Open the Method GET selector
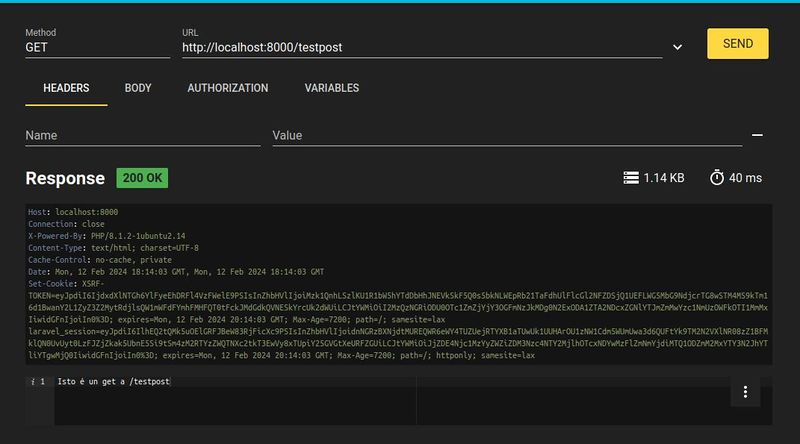The width and height of the screenshot is (800, 444). [x=97, y=47]
